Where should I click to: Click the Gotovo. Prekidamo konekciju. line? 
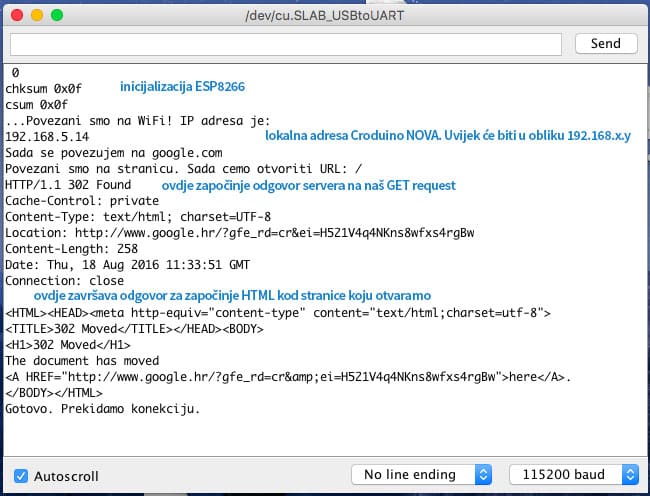tap(103, 409)
